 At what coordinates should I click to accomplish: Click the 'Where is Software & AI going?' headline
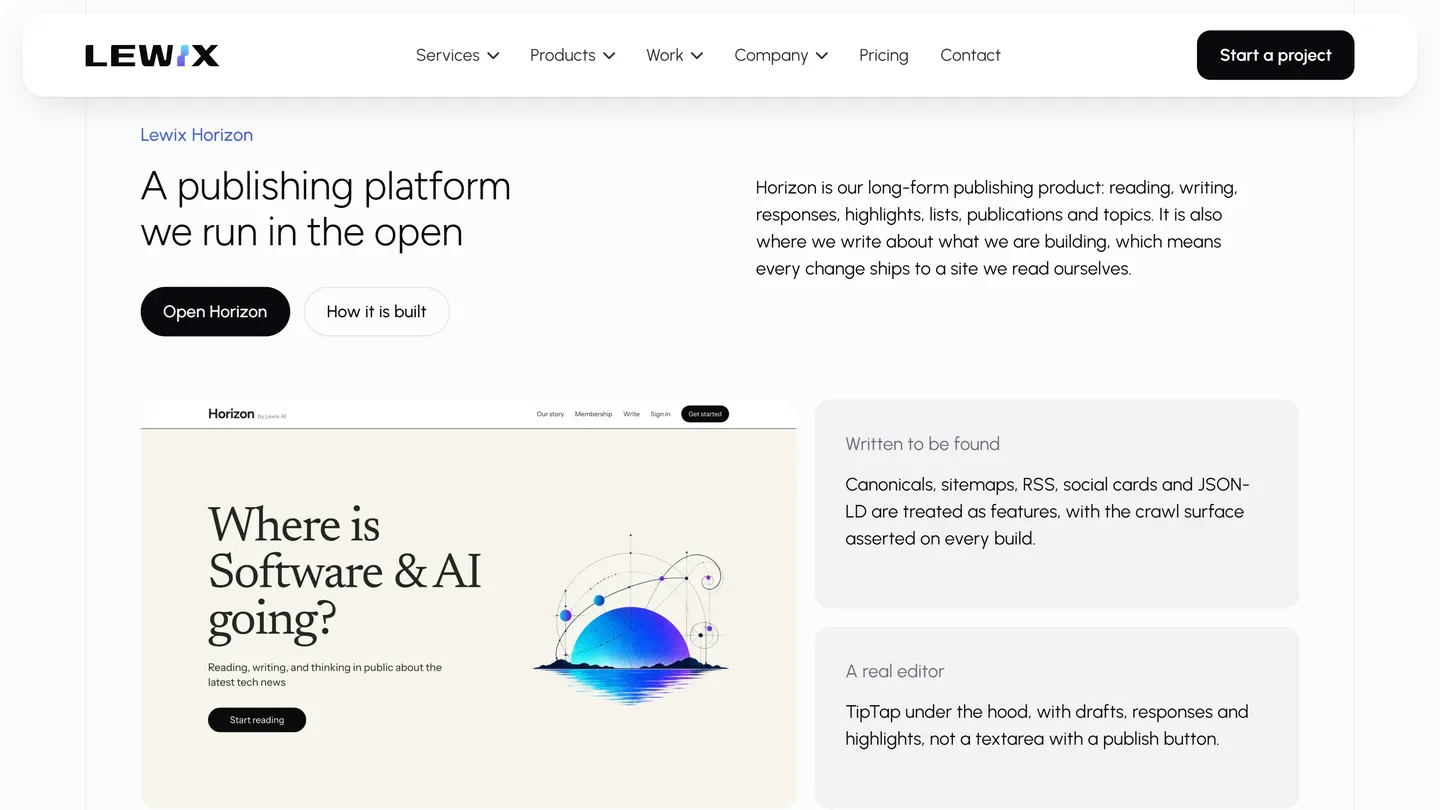(x=345, y=572)
